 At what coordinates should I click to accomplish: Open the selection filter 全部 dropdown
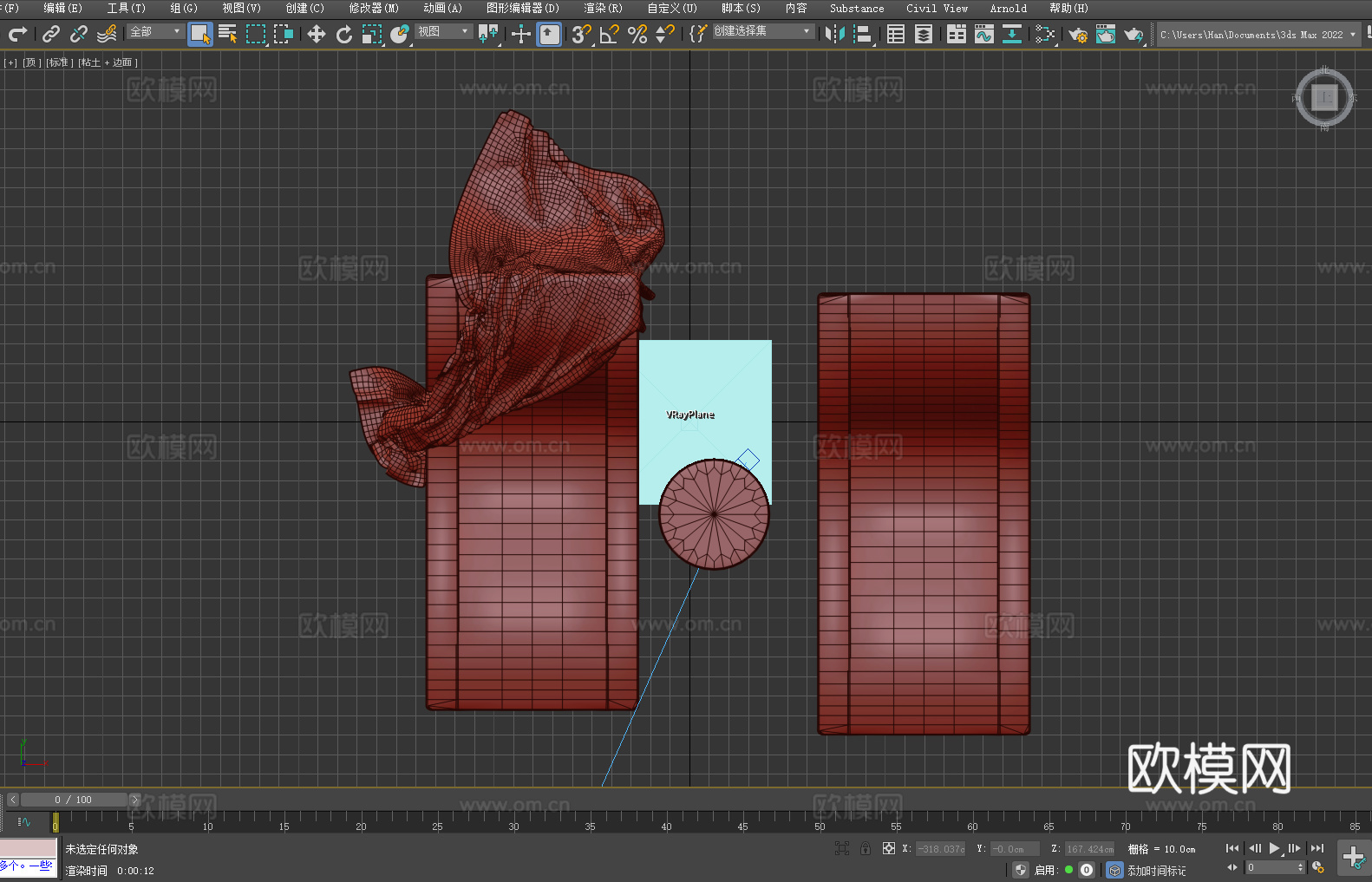pos(155,31)
